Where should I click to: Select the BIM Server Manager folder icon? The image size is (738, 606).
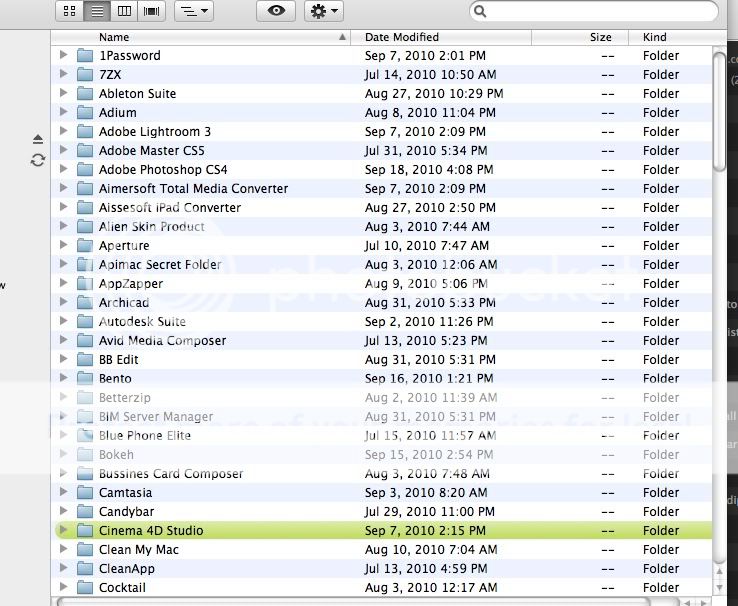pos(85,416)
